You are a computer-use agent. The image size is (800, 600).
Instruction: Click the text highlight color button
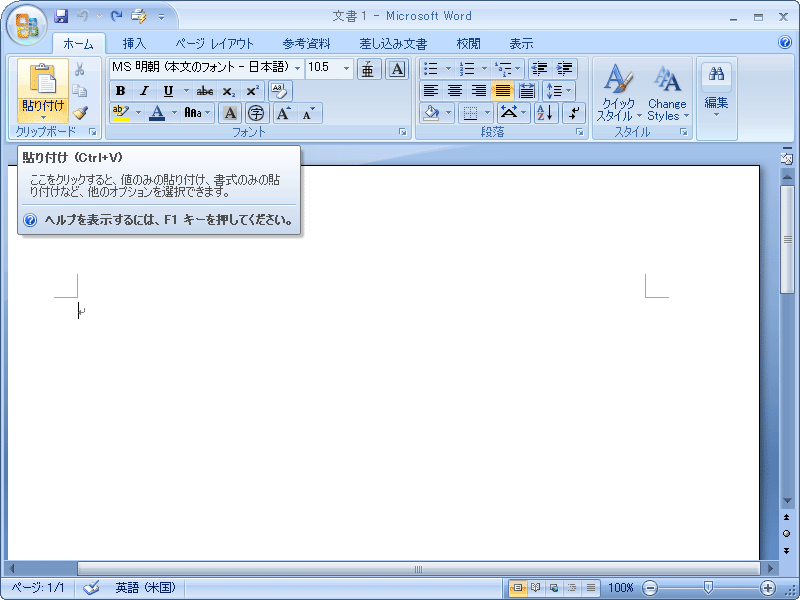point(120,113)
